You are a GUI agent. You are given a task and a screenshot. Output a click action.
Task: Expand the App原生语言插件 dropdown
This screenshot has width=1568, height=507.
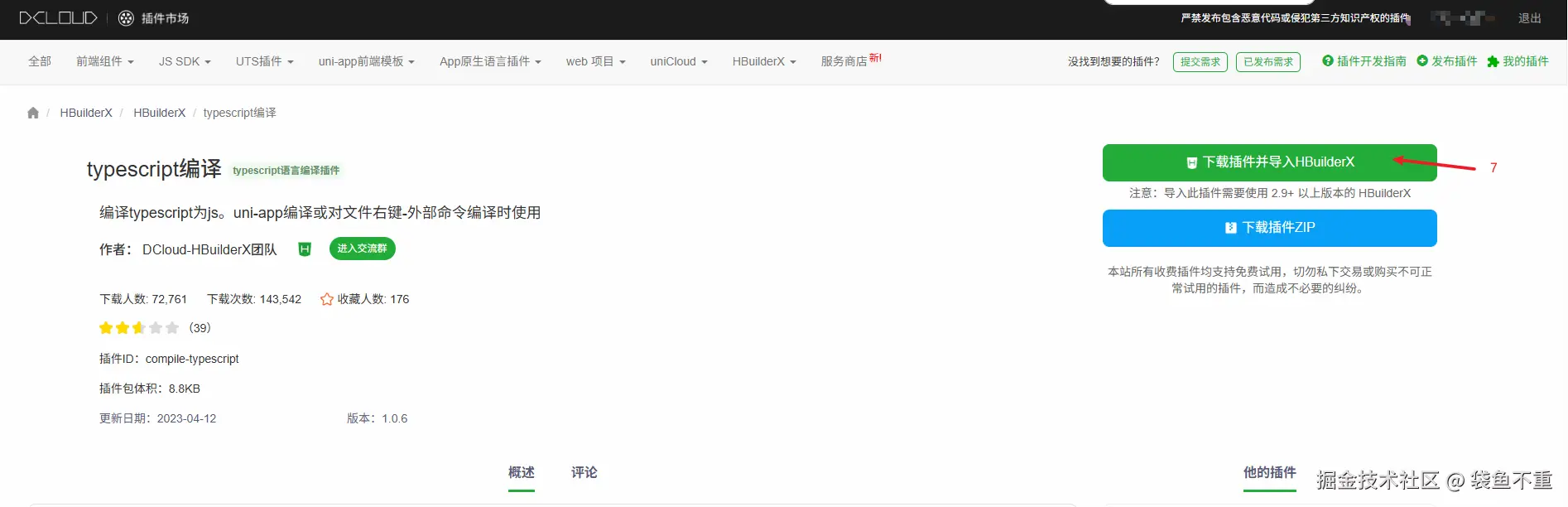[x=490, y=61]
